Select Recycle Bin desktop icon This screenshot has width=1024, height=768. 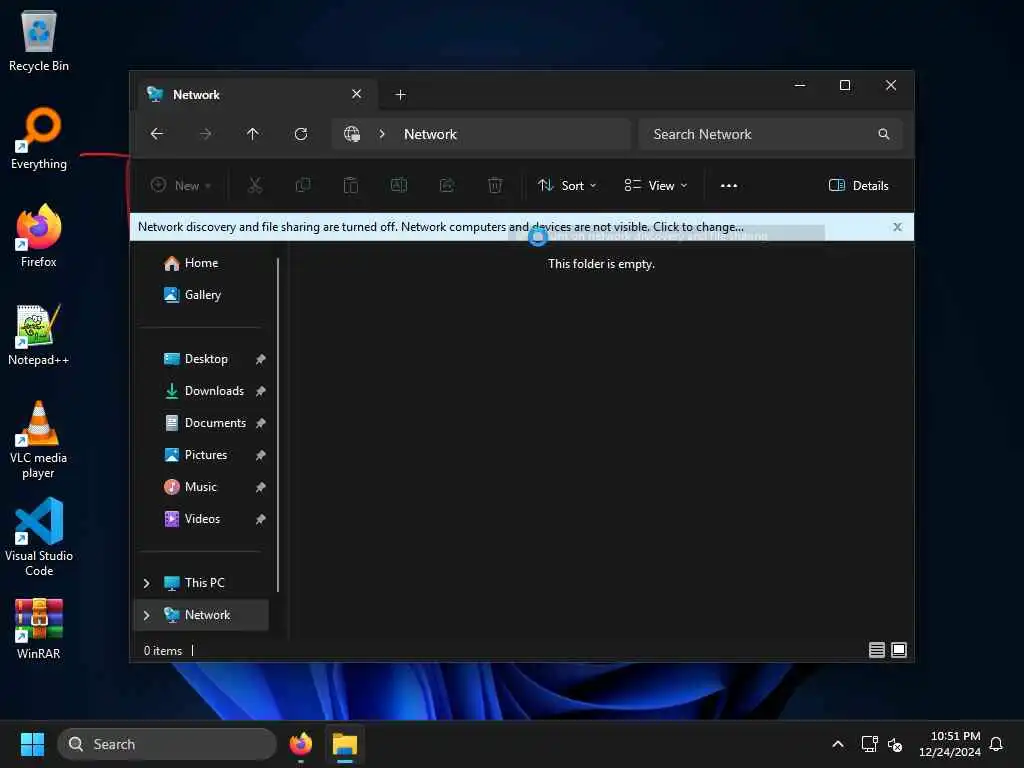[x=39, y=40]
